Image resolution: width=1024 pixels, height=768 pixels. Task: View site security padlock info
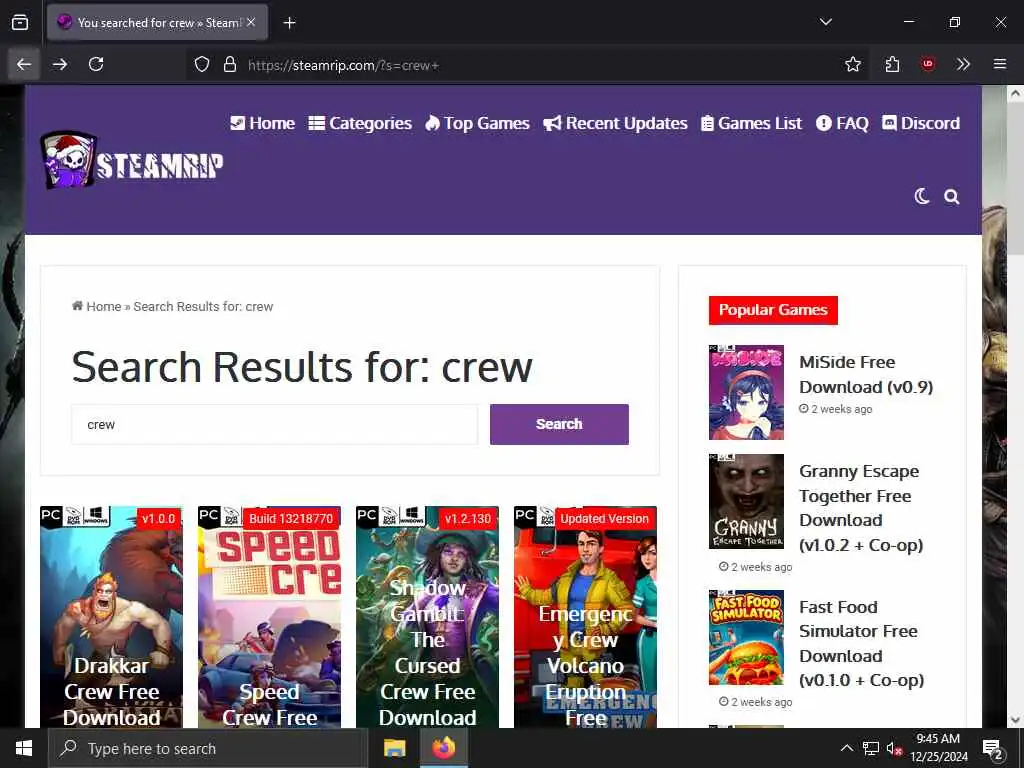coord(230,65)
